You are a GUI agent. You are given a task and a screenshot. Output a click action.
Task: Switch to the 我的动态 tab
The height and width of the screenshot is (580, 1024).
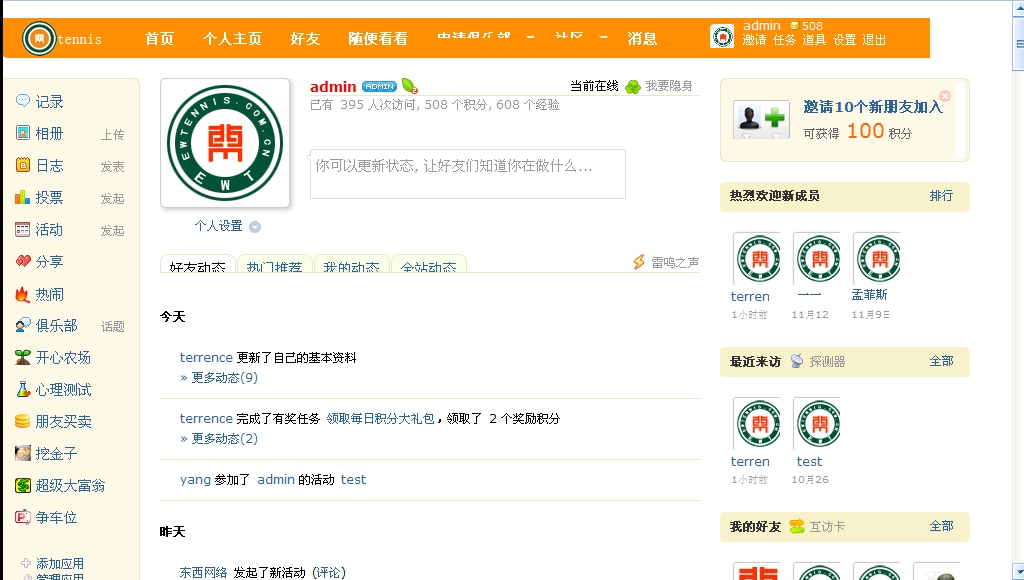coord(351,264)
